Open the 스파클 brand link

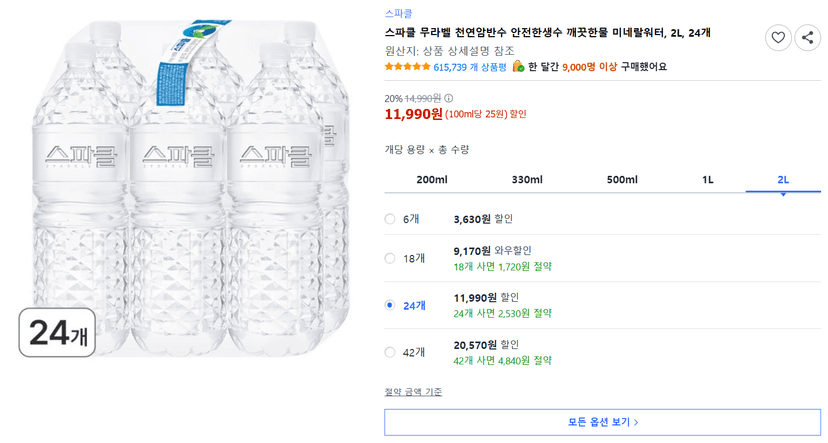click(398, 14)
